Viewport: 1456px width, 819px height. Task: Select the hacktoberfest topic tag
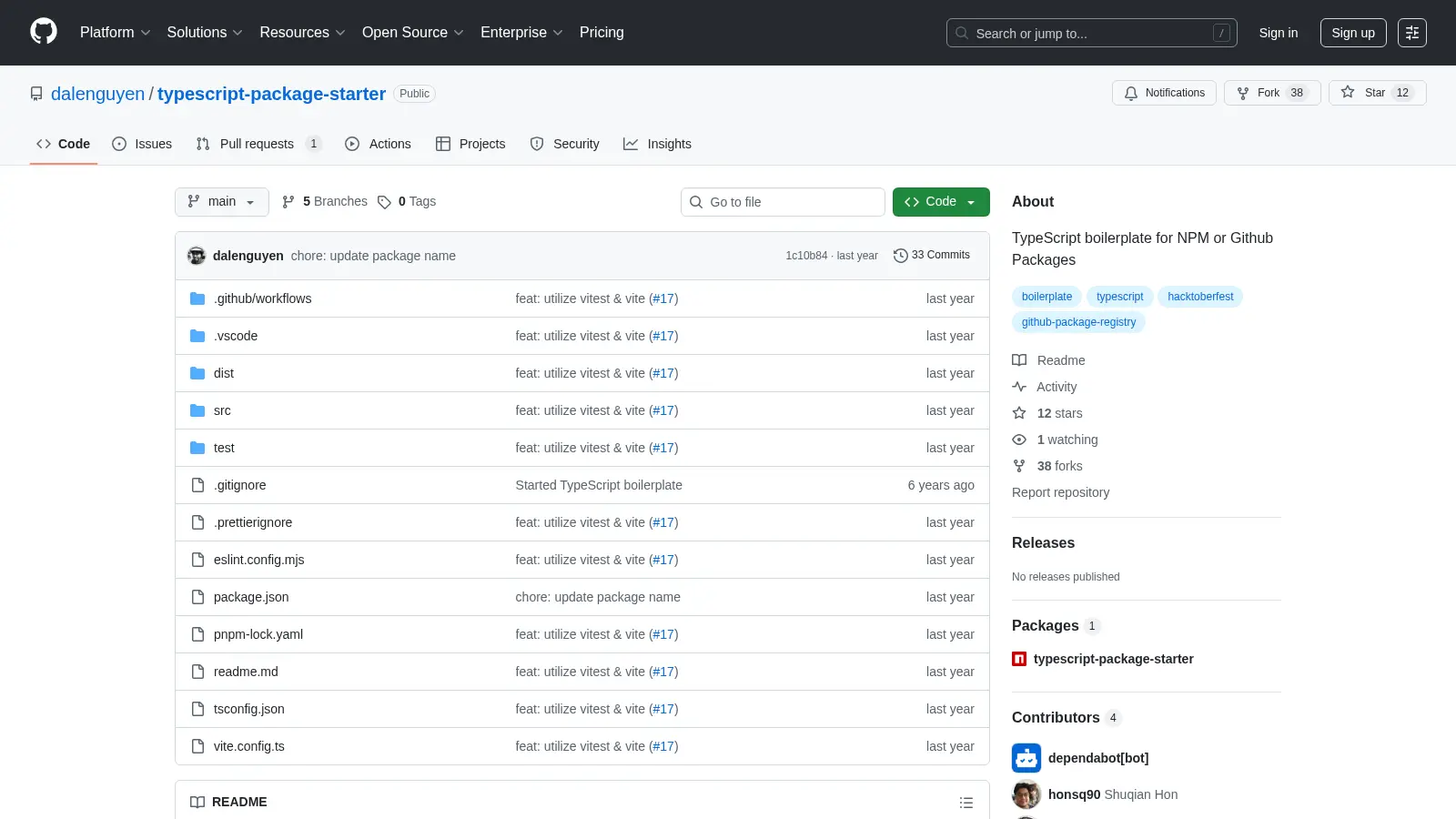[x=1200, y=297]
